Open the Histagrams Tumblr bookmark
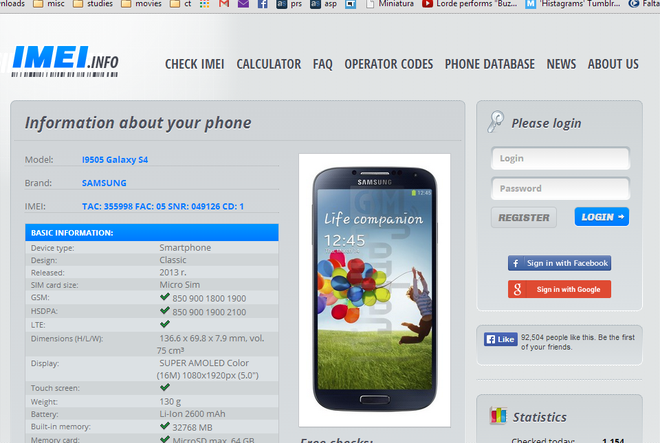660x443 pixels. [x=573, y=4]
